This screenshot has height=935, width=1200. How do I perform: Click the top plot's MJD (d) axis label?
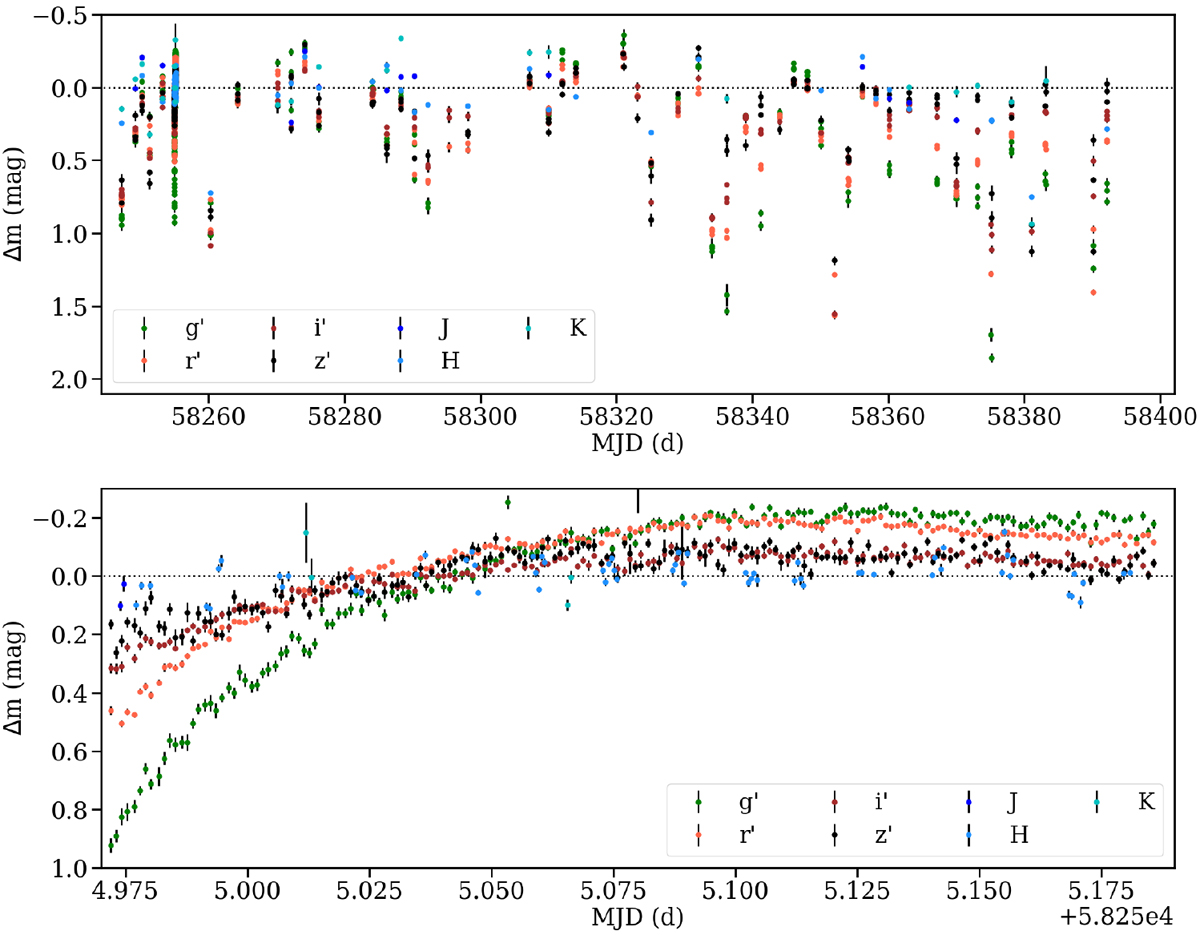(636, 440)
